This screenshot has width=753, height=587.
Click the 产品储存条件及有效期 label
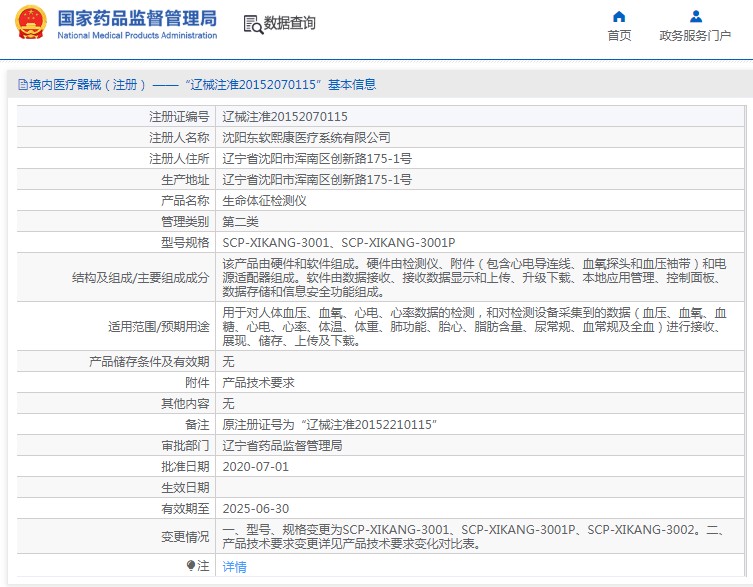(x=149, y=362)
